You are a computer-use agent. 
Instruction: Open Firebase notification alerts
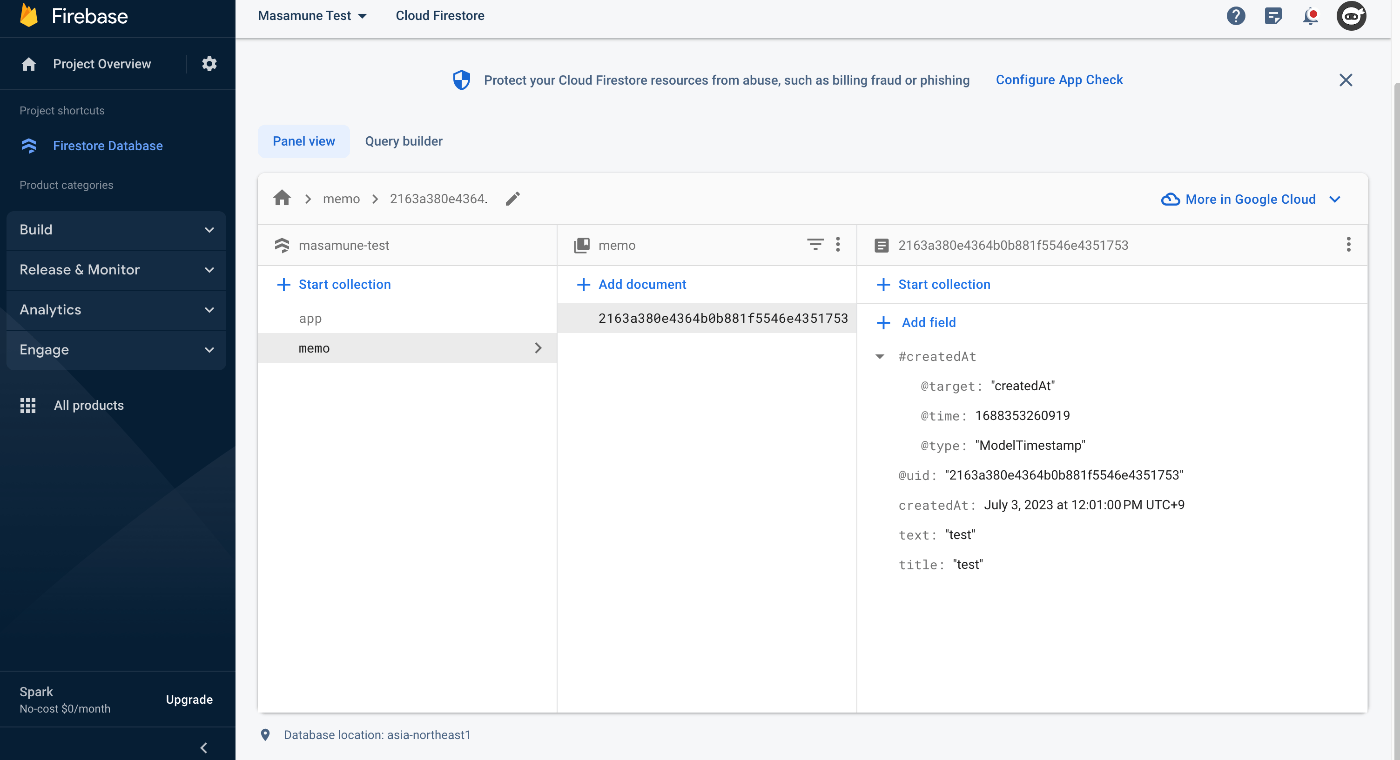pos(1310,16)
